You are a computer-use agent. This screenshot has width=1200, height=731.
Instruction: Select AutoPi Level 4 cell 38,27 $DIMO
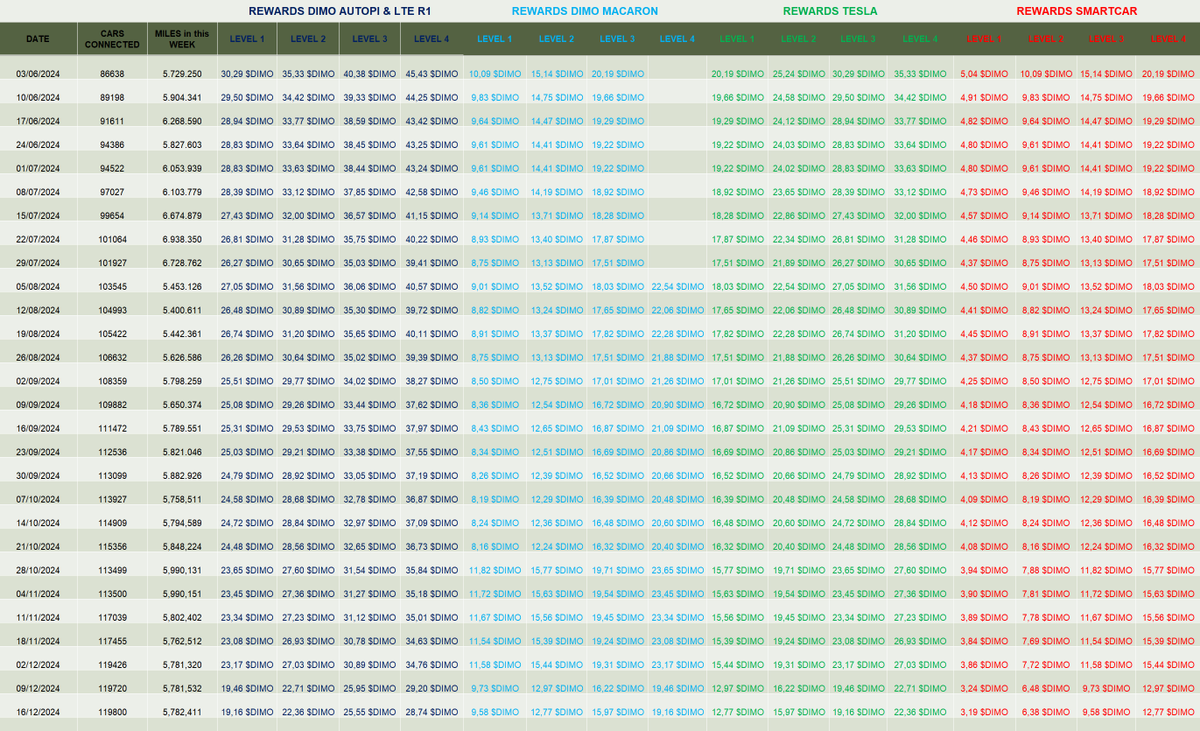coord(431,381)
